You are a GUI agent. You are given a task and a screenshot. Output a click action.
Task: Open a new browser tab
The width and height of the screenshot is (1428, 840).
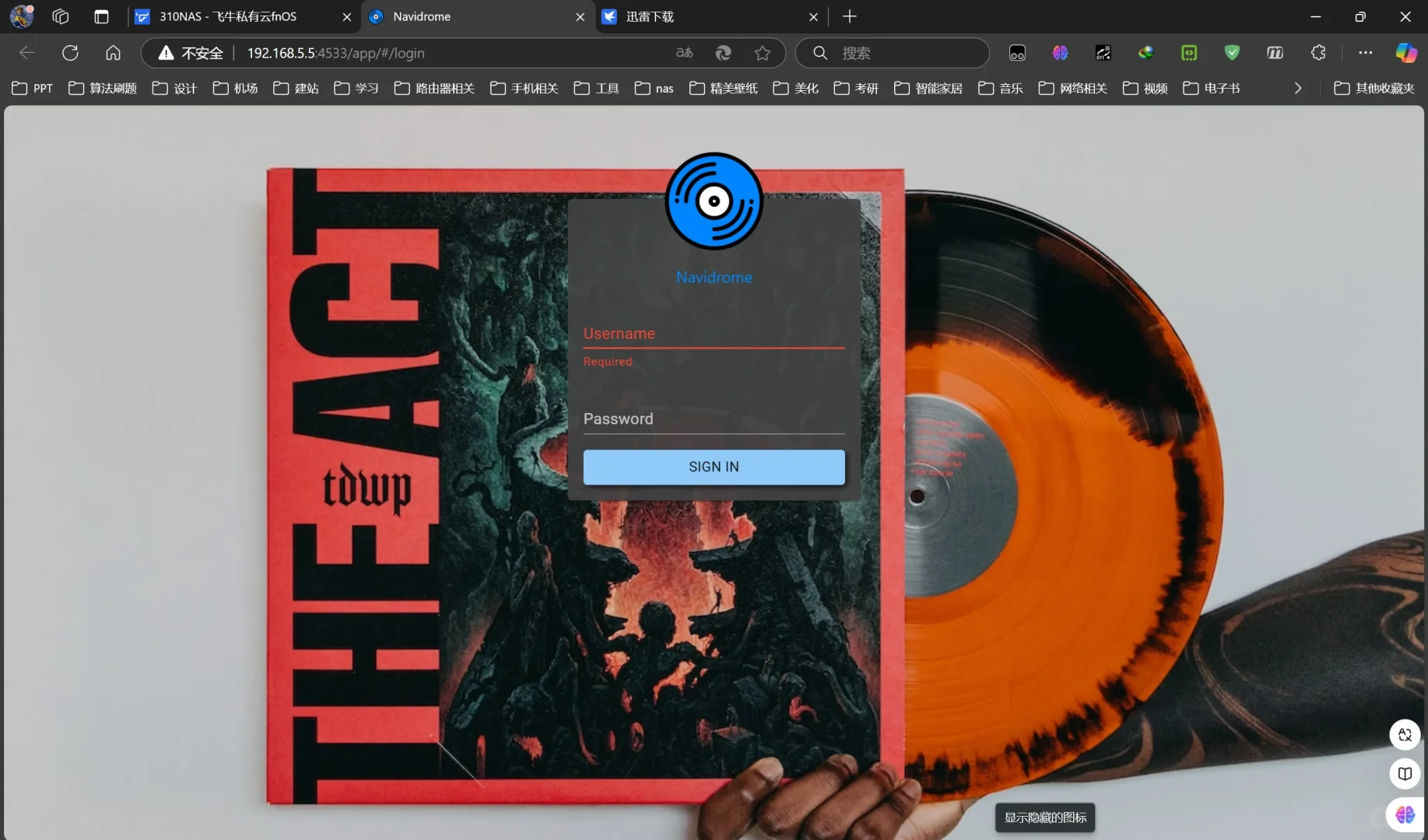850,16
